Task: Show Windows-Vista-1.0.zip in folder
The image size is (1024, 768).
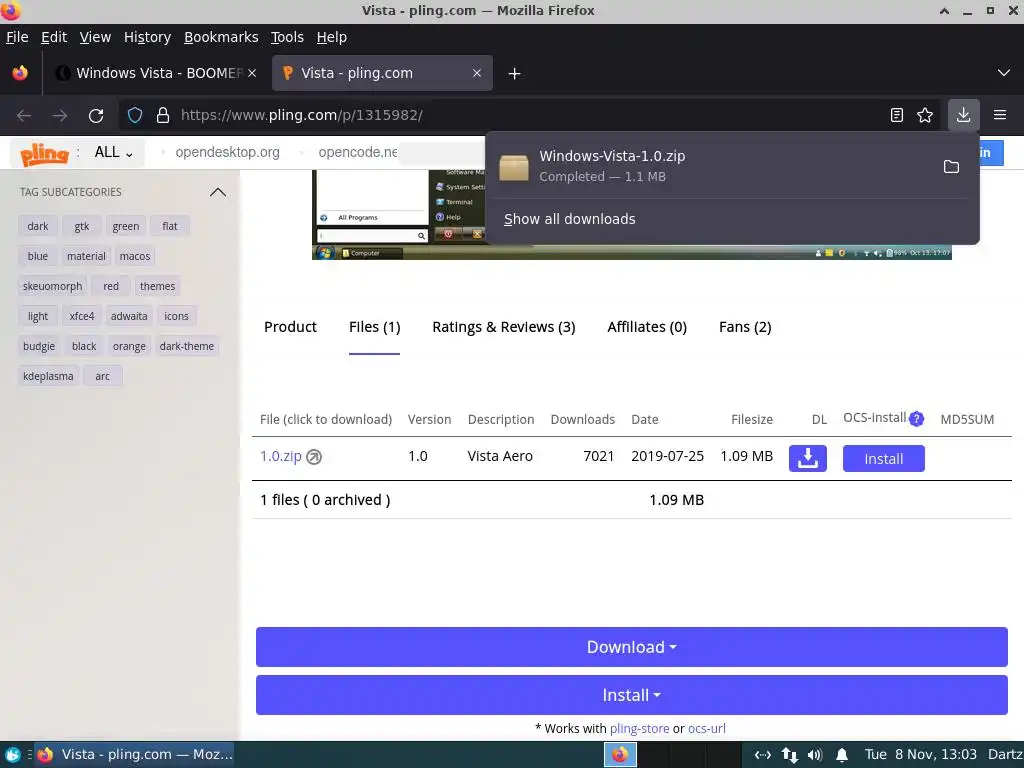Action: point(951,167)
